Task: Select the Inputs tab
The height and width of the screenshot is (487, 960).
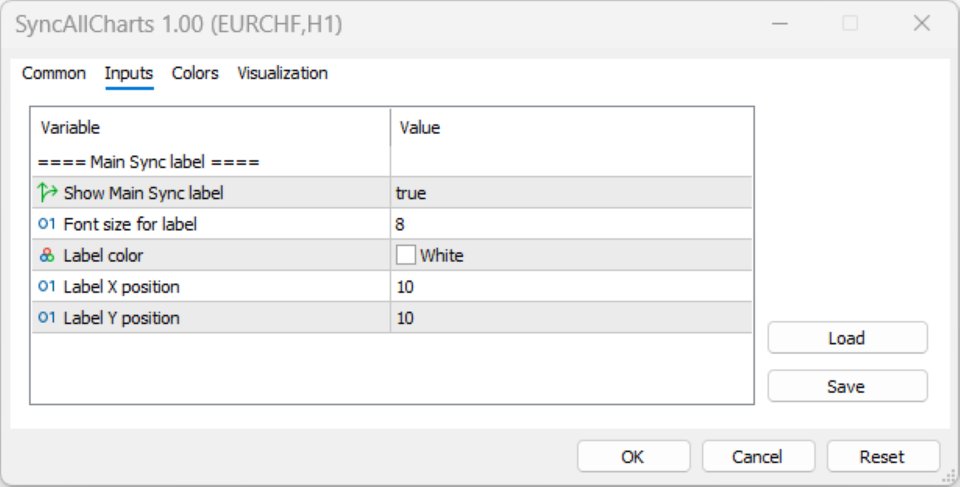Action: click(129, 74)
